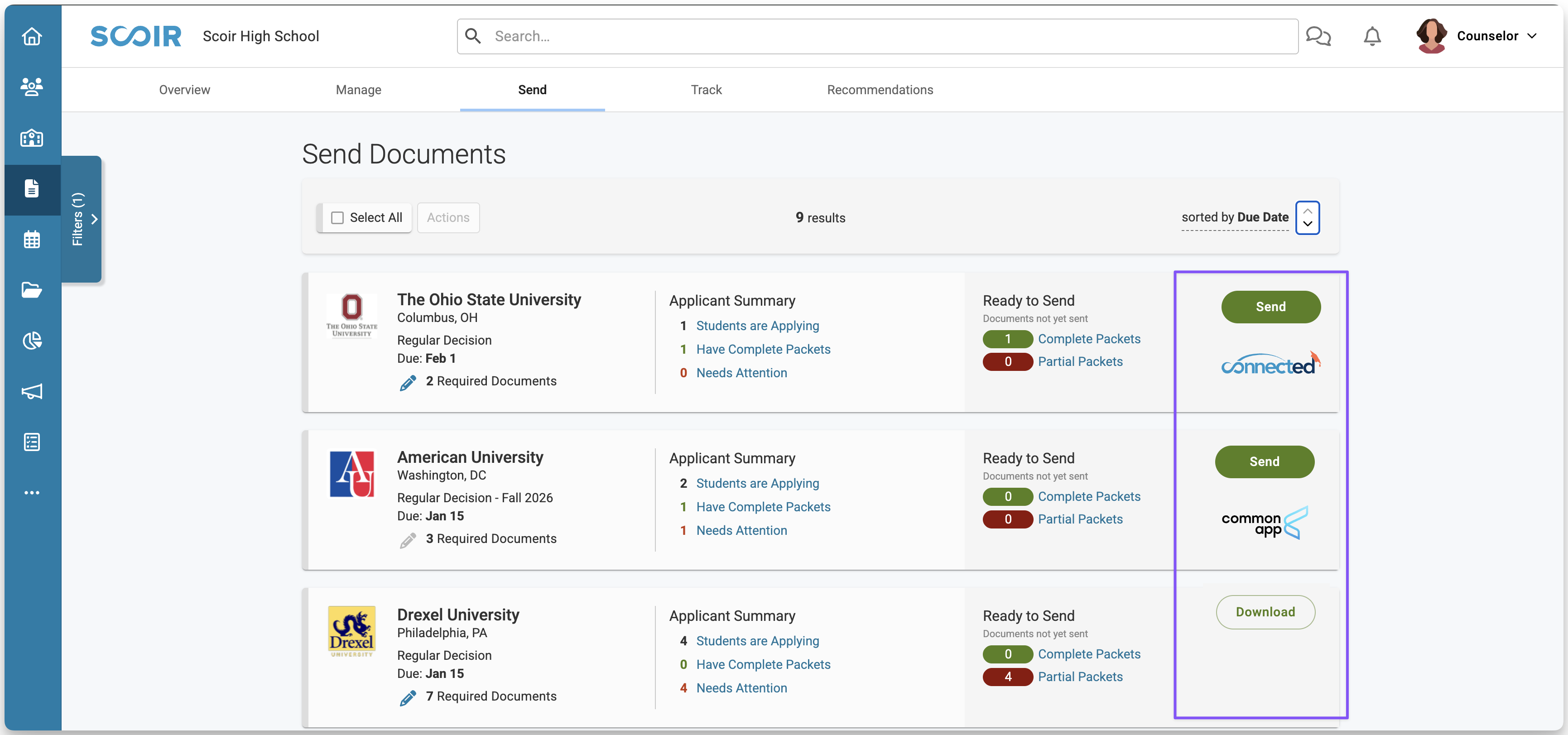
Task: Expand the Filters (1) side panel
Action: click(x=82, y=219)
